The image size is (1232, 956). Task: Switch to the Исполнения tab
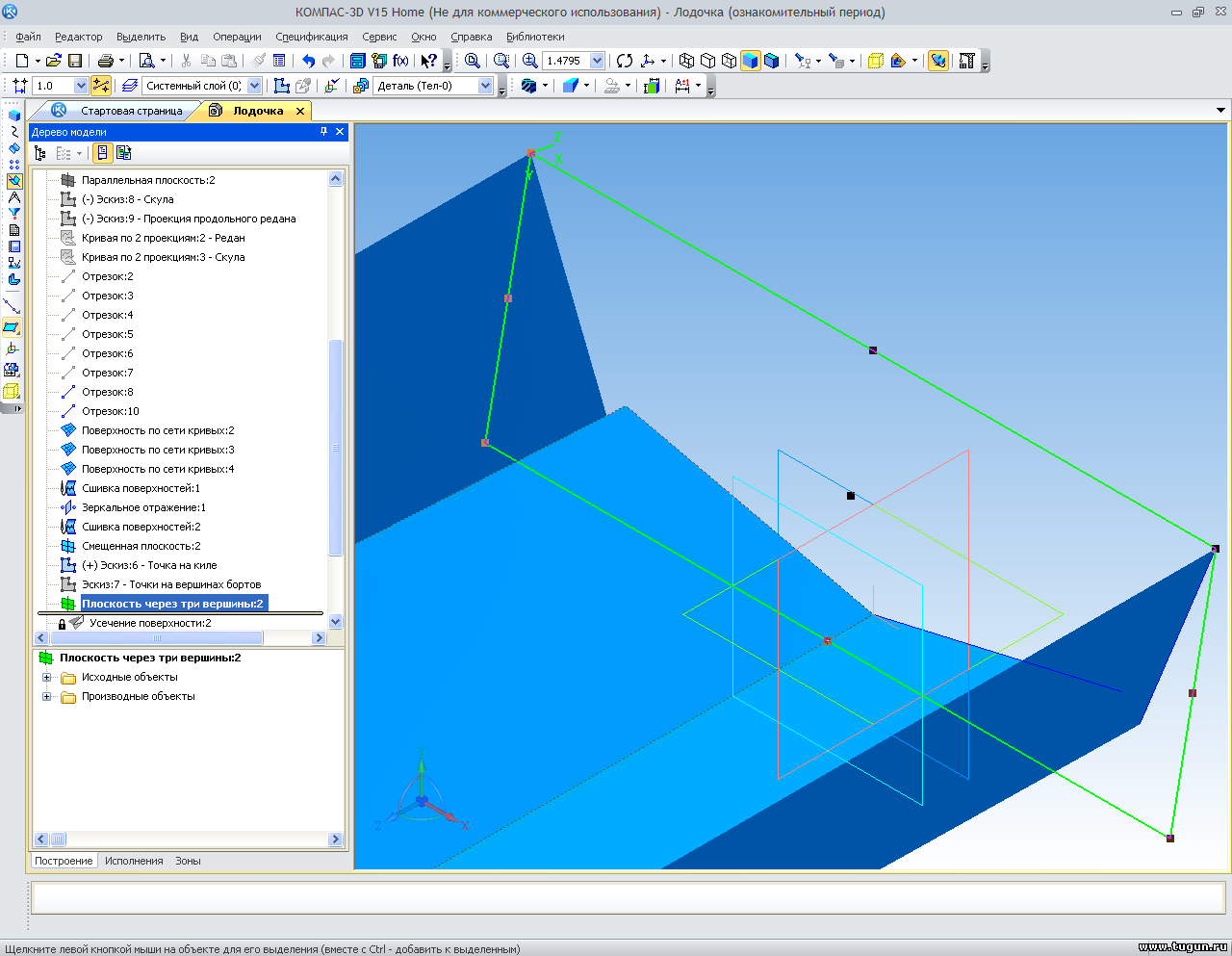pyautogui.click(x=134, y=861)
